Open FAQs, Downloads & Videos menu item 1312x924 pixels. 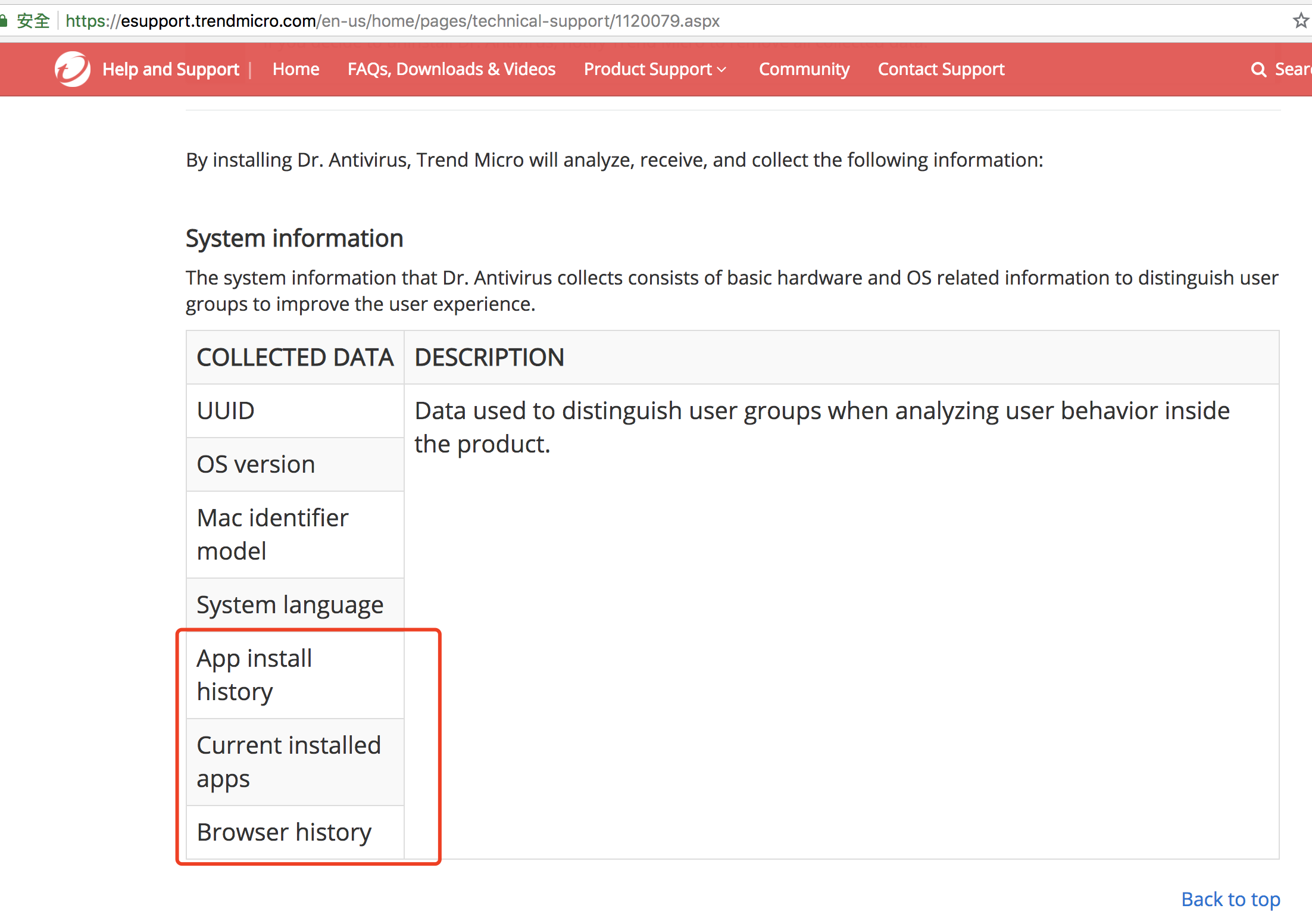[451, 69]
